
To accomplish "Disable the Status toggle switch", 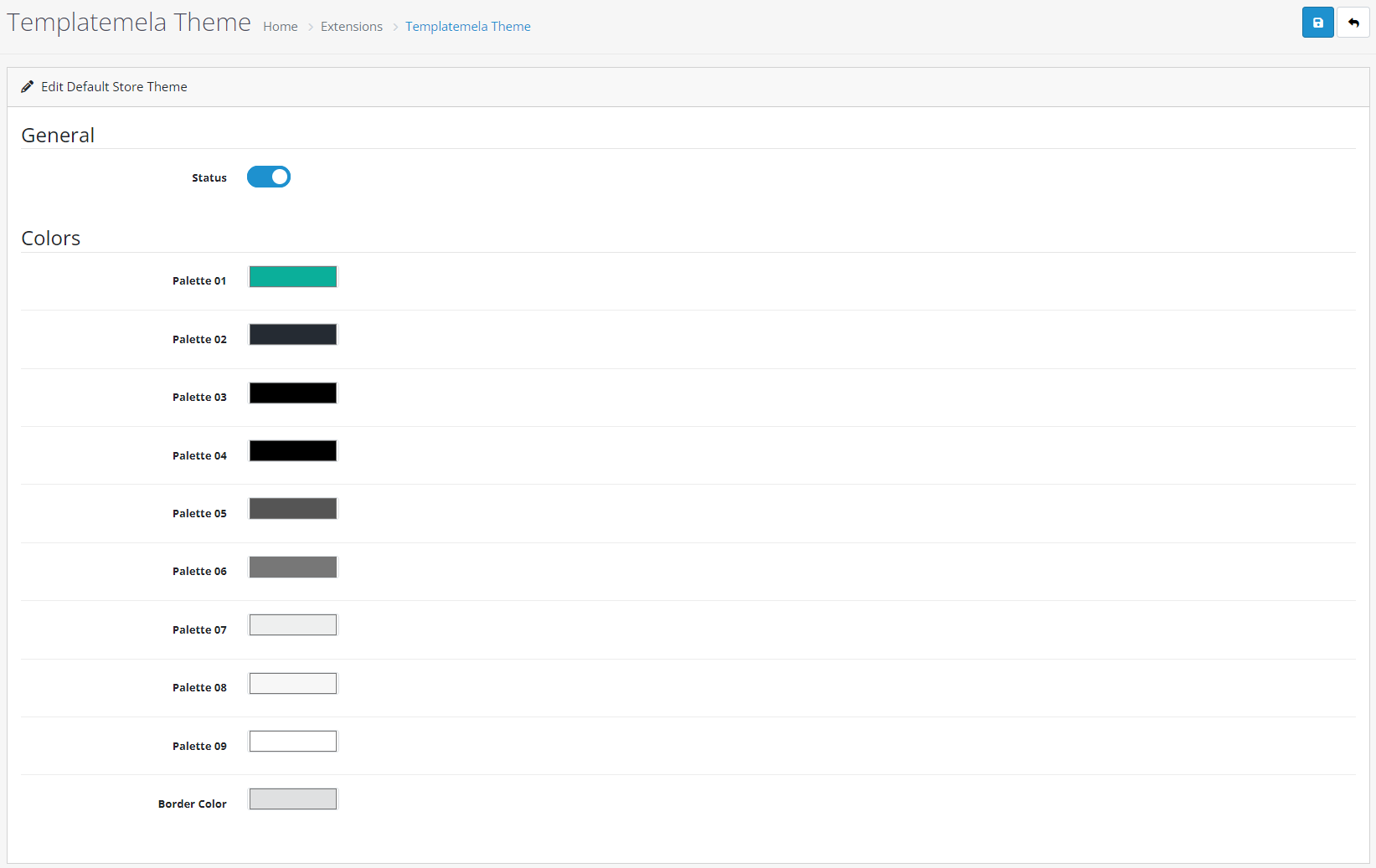I will (x=269, y=177).
